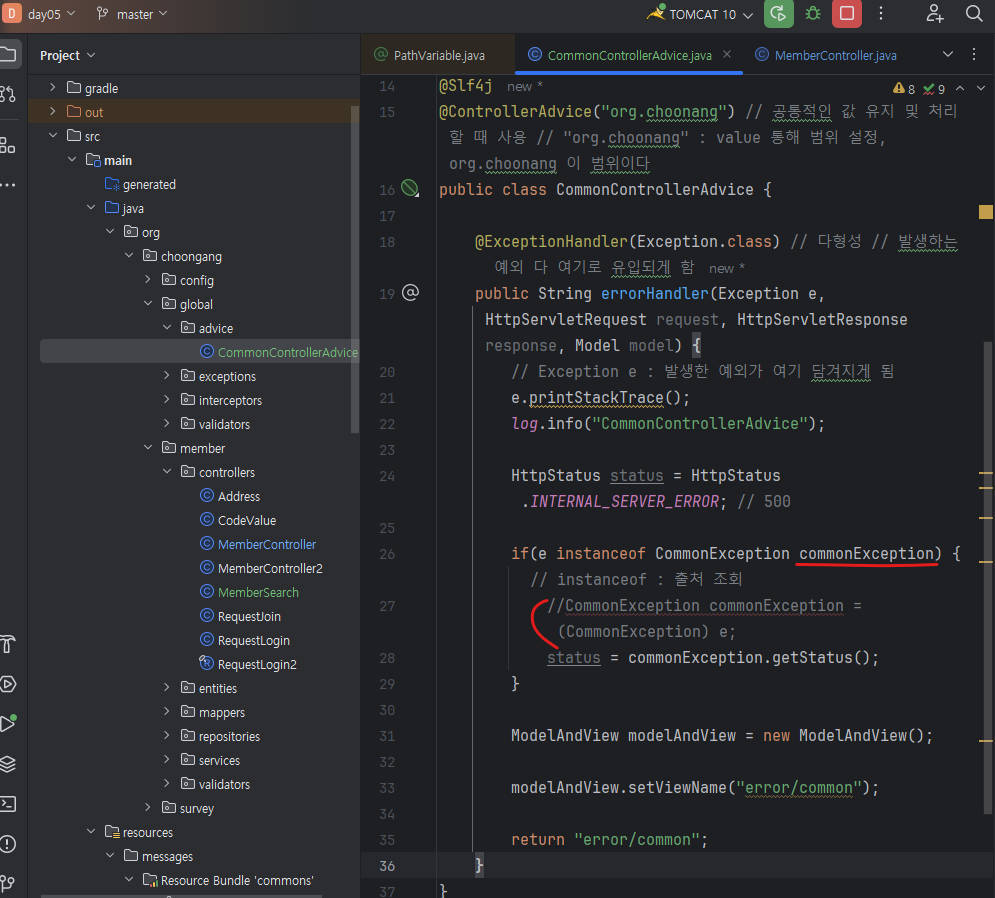
Task: Open the Build hammer tool window
Action: (8, 644)
